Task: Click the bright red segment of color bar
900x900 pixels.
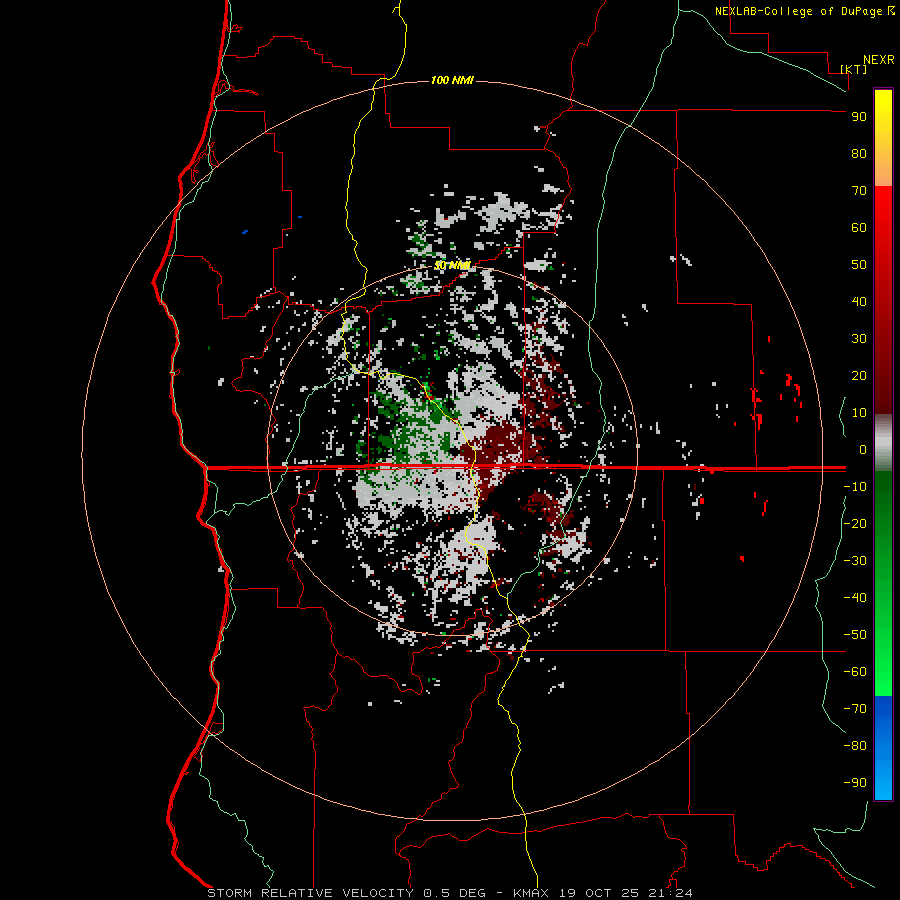Action: [883, 300]
